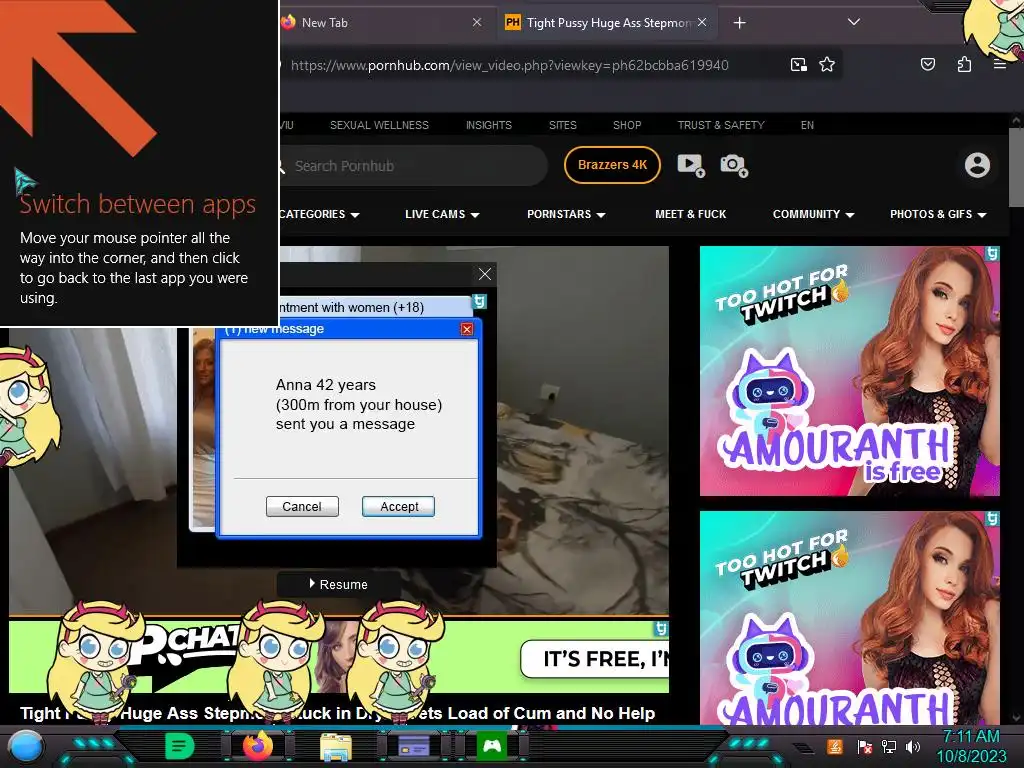This screenshot has width=1024, height=768.
Task: Open the lower Amouranth banner ad
Action: pyautogui.click(x=850, y=618)
